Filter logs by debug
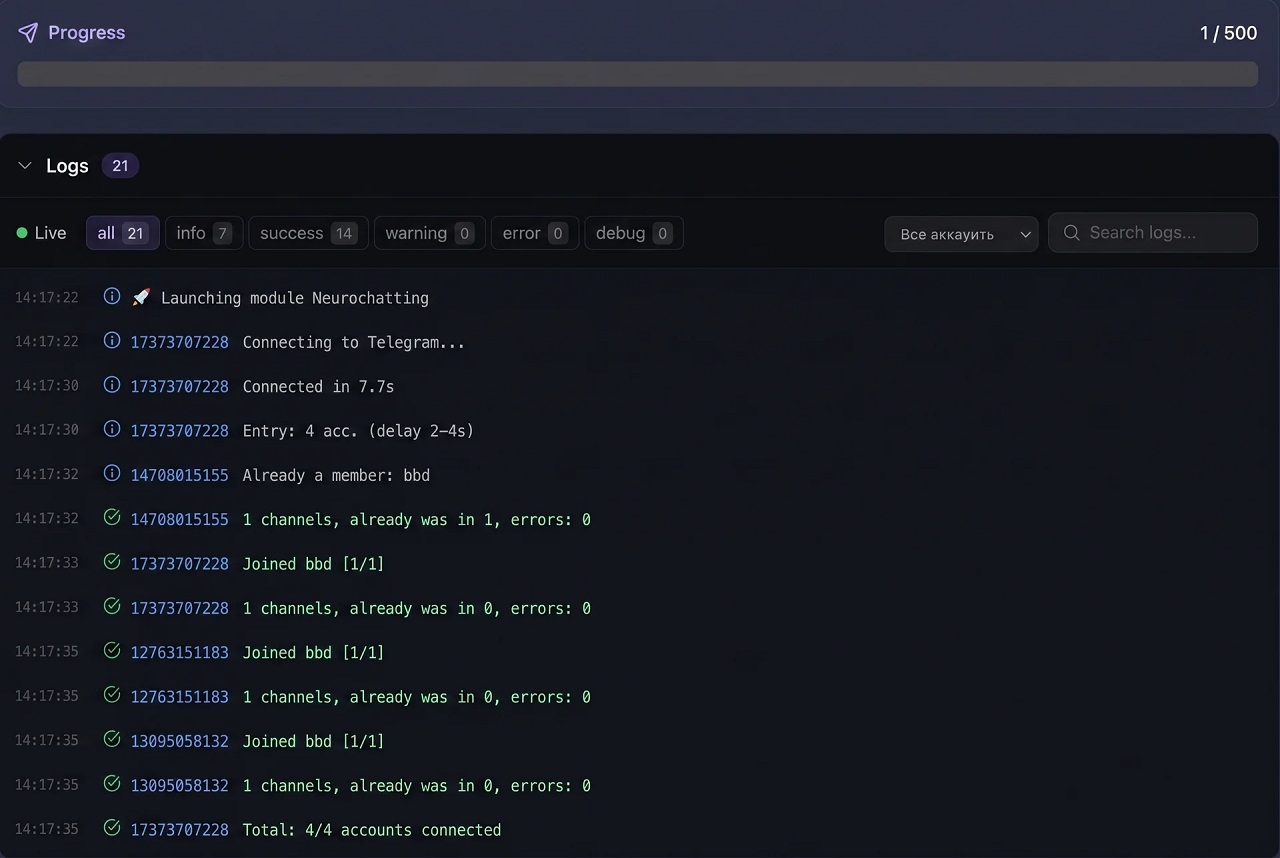The width and height of the screenshot is (1280, 858). point(634,233)
